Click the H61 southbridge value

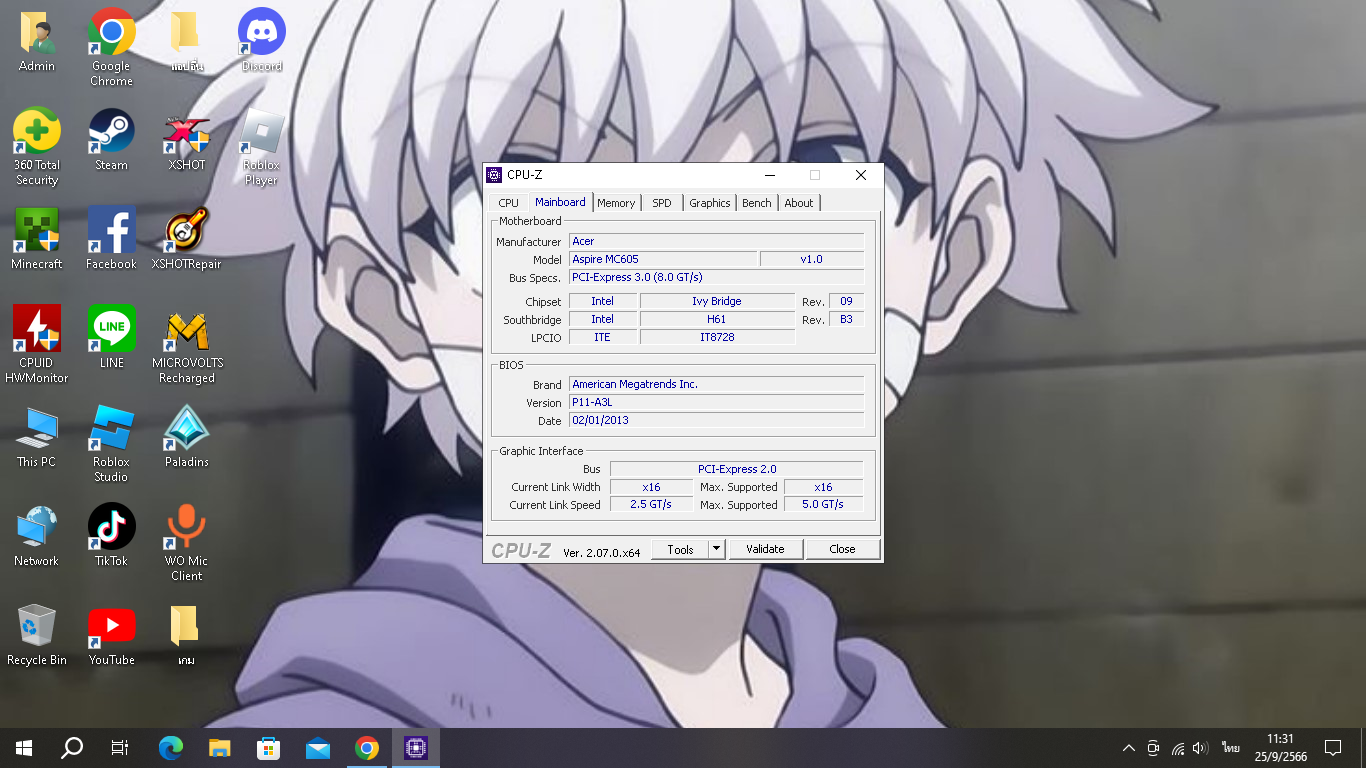click(x=716, y=319)
